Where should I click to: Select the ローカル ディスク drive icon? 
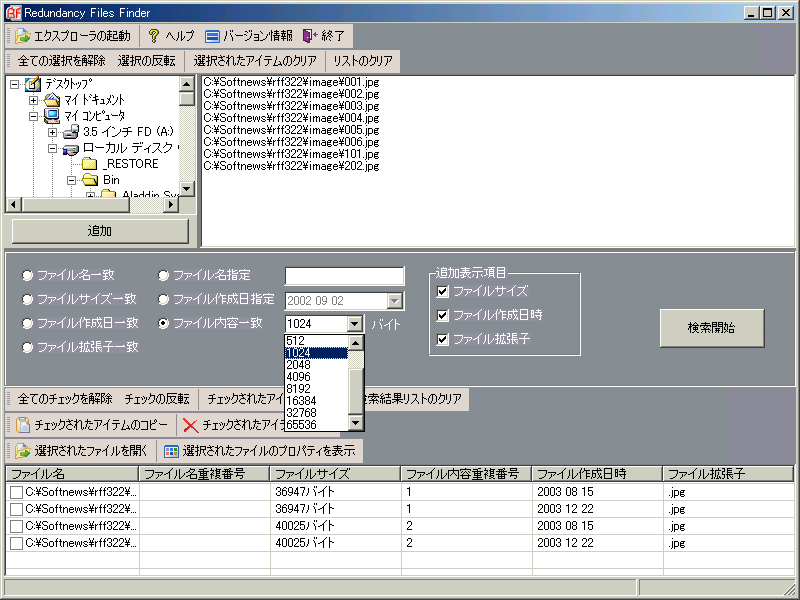pos(71,148)
